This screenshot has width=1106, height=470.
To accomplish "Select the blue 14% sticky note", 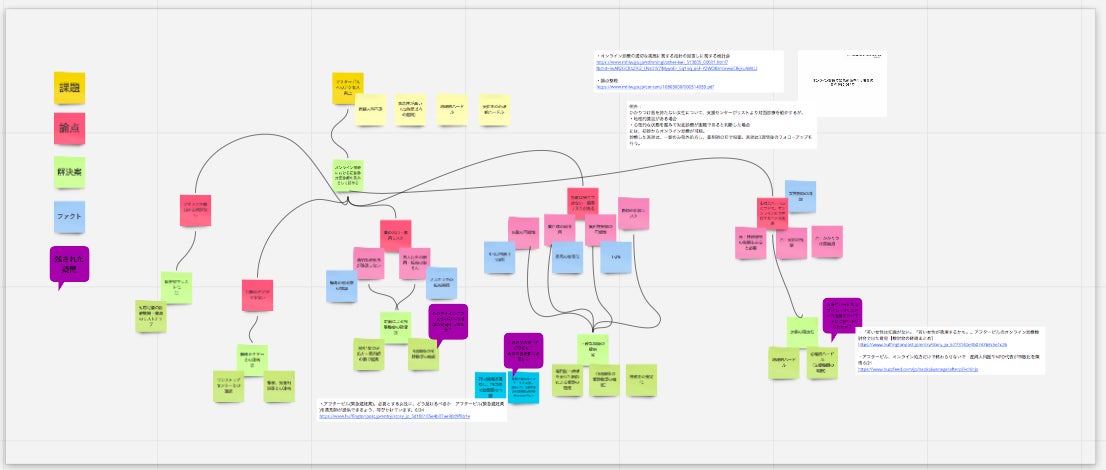I will [x=616, y=256].
